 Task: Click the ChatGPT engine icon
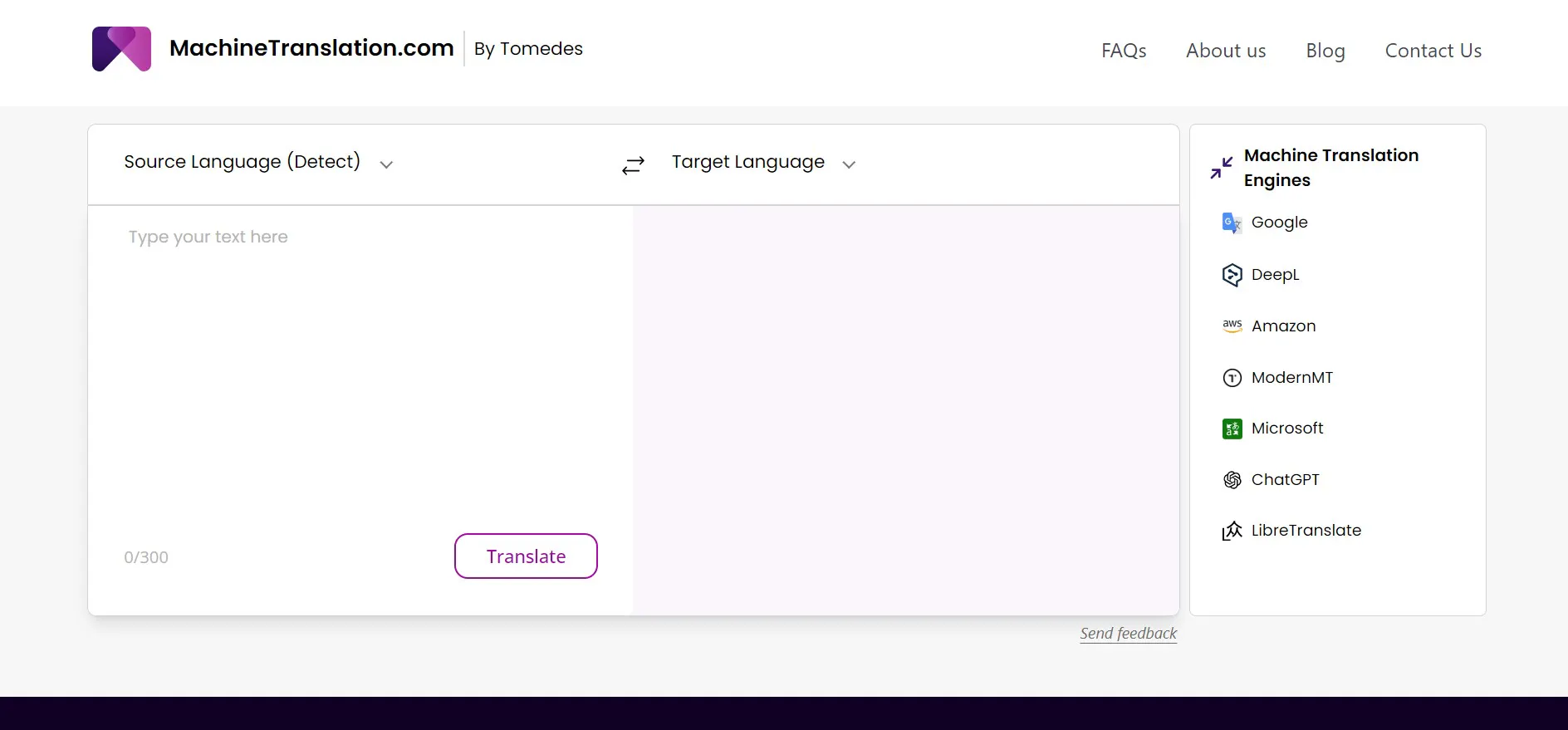pyautogui.click(x=1232, y=480)
